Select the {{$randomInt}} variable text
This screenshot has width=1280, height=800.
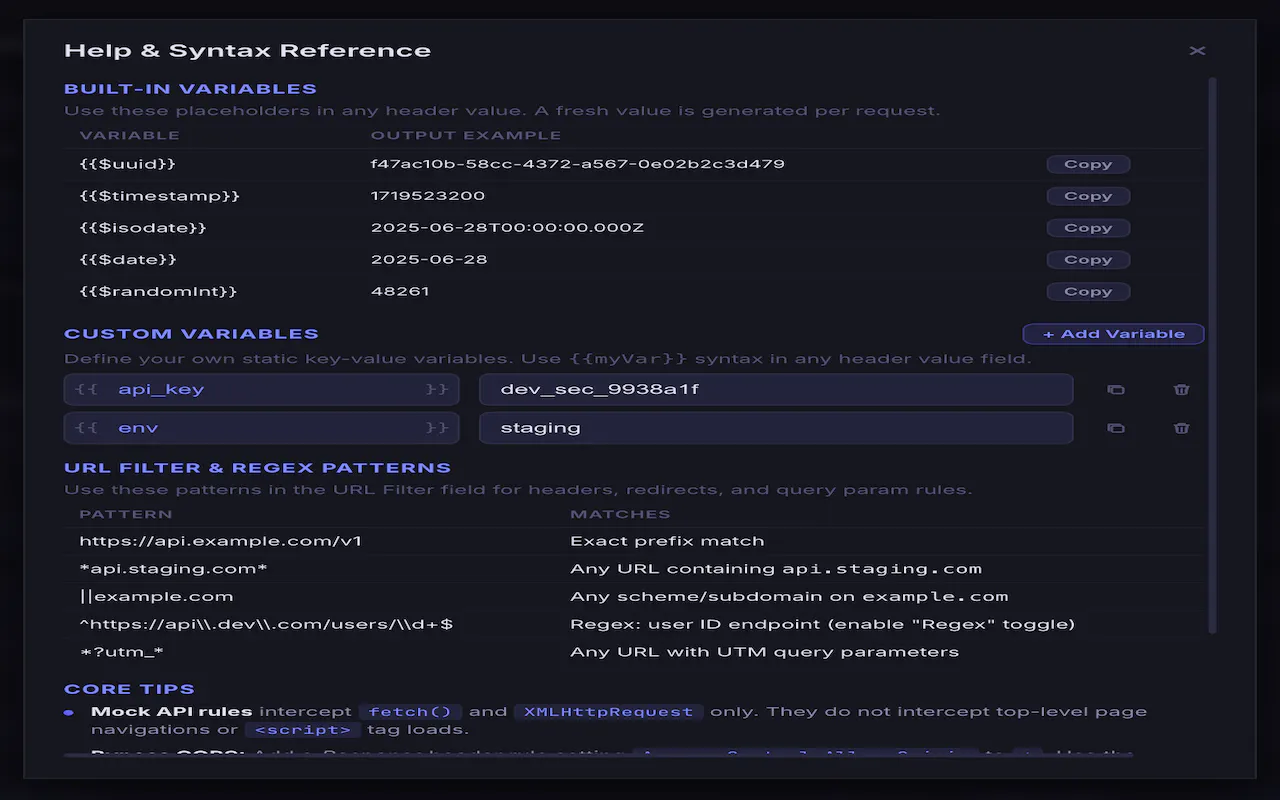pos(158,292)
